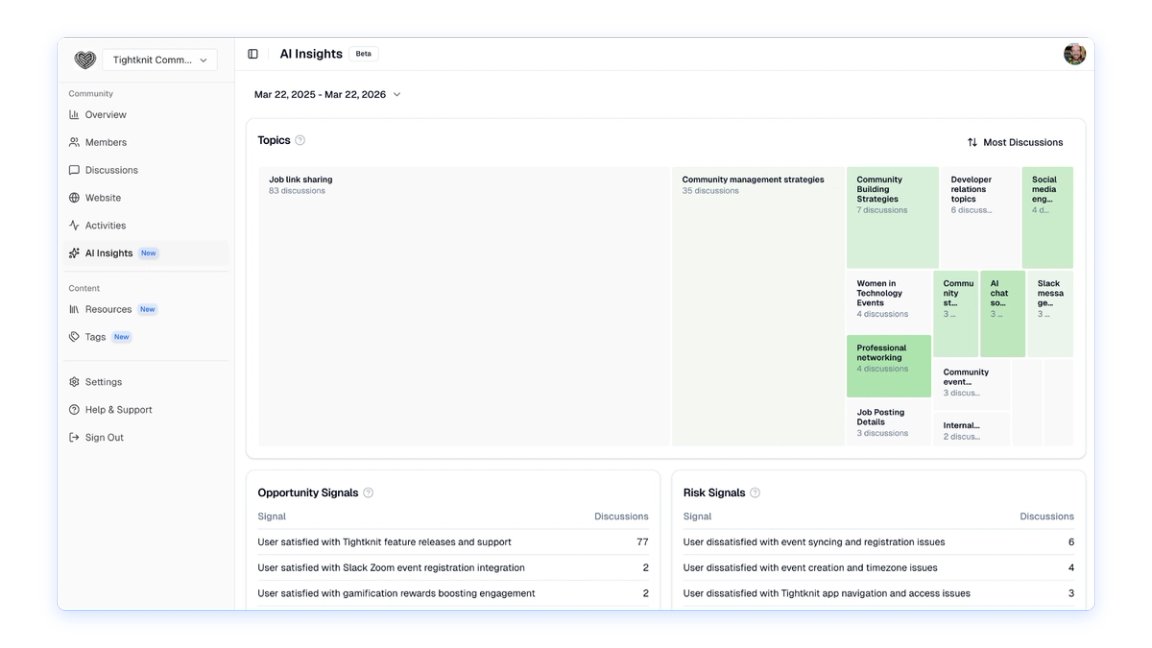Click the Overview bar chart icon

tap(74, 115)
